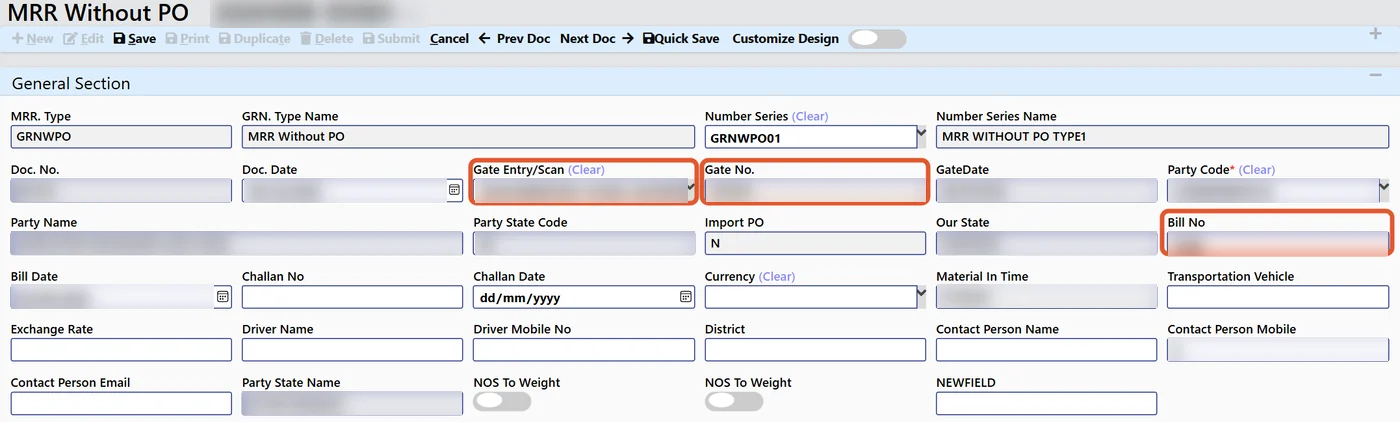Click the Party Name field

(237, 243)
